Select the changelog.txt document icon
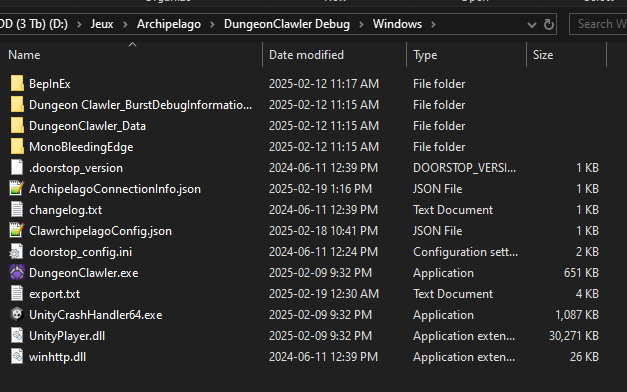Viewport: 627px width, 392px height. pyautogui.click(x=17, y=210)
